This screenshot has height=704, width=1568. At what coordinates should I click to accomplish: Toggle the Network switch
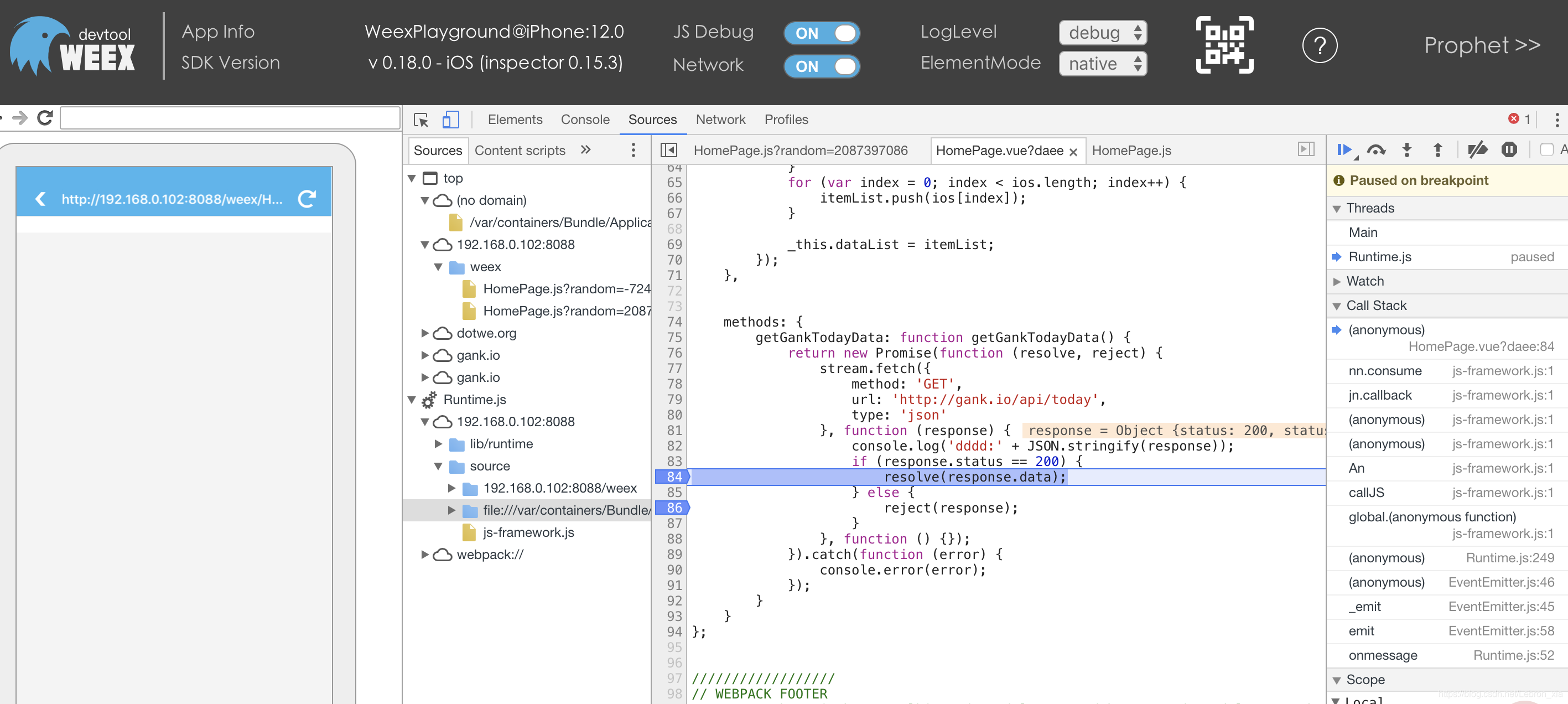pos(821,66)
